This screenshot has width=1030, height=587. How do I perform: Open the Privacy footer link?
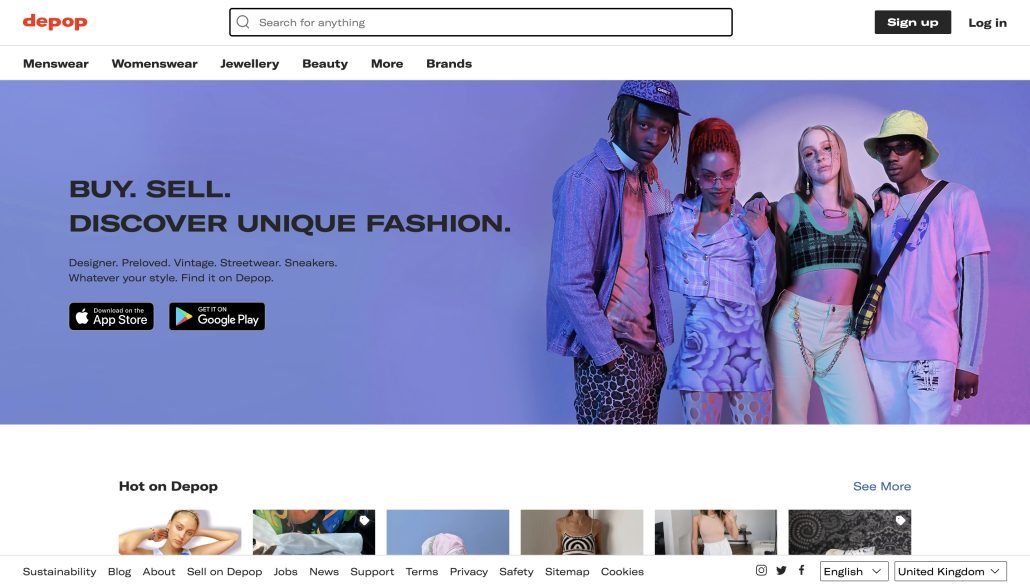pos(469,572)
